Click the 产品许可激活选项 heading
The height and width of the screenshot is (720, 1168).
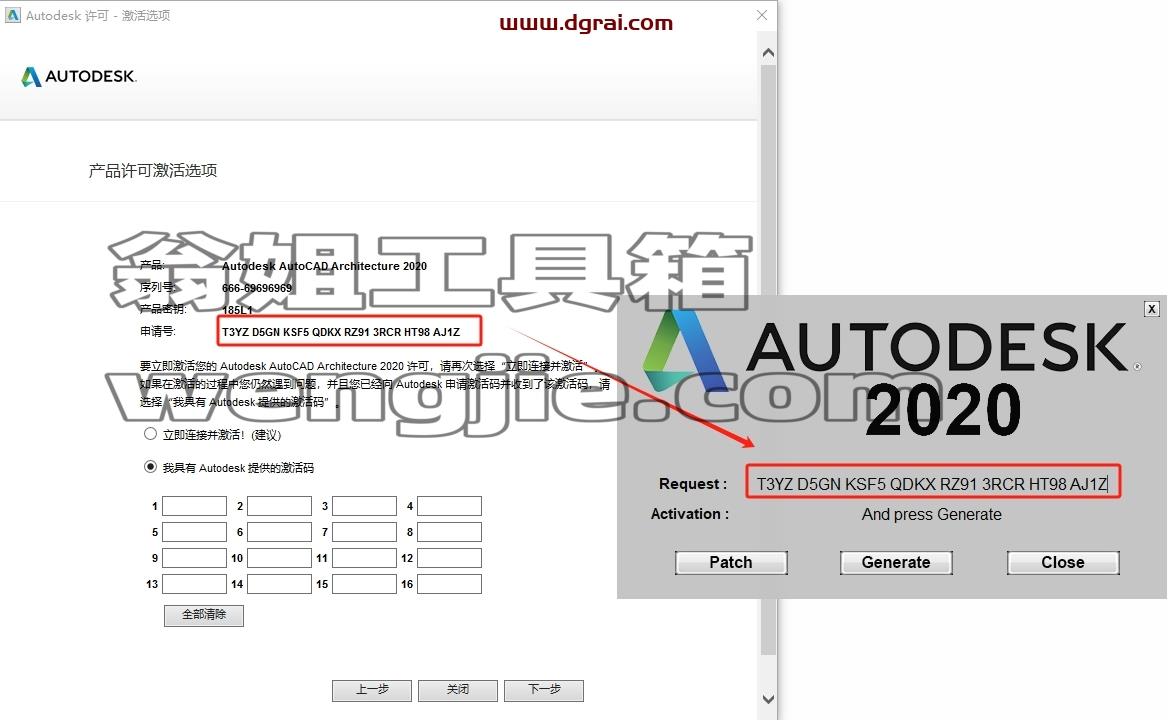153,171
